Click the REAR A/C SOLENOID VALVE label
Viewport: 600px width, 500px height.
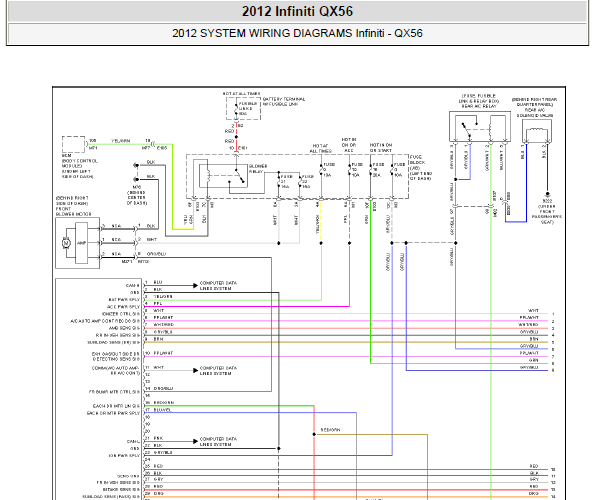pyautogui.click(x=535, y=107)
